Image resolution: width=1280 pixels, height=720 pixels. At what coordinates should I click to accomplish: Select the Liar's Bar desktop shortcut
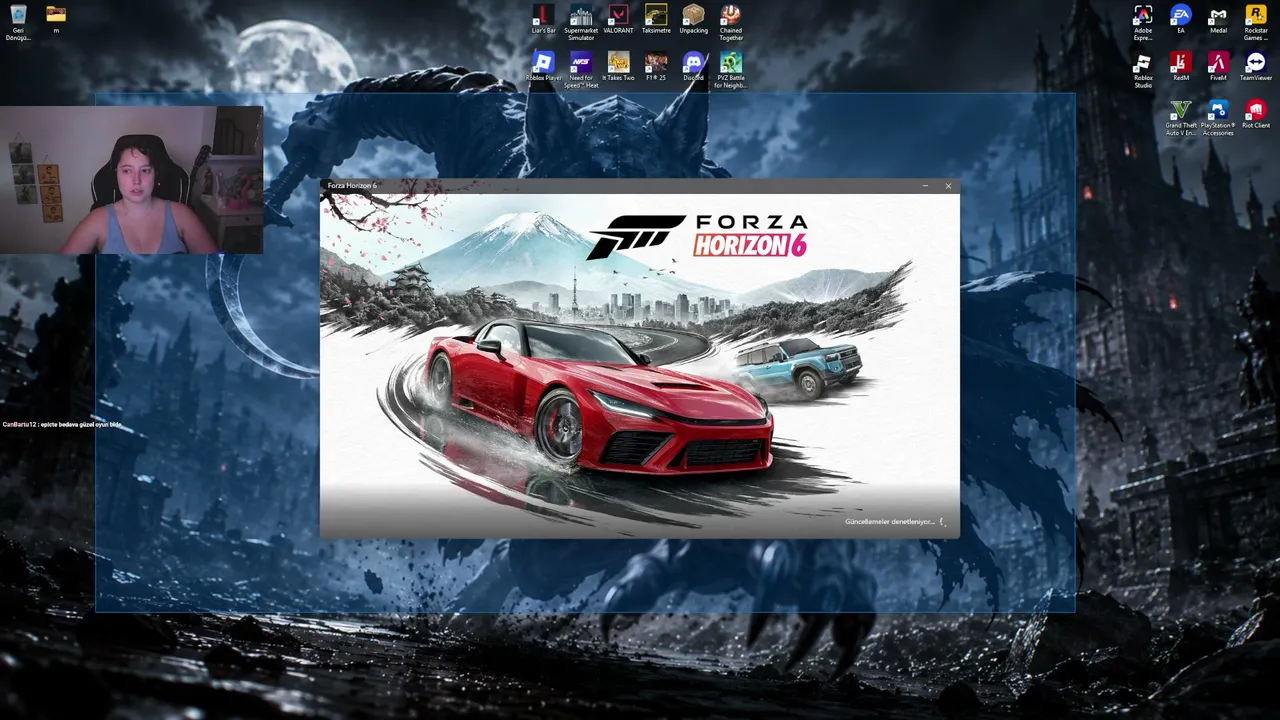[x=543, y=19]
